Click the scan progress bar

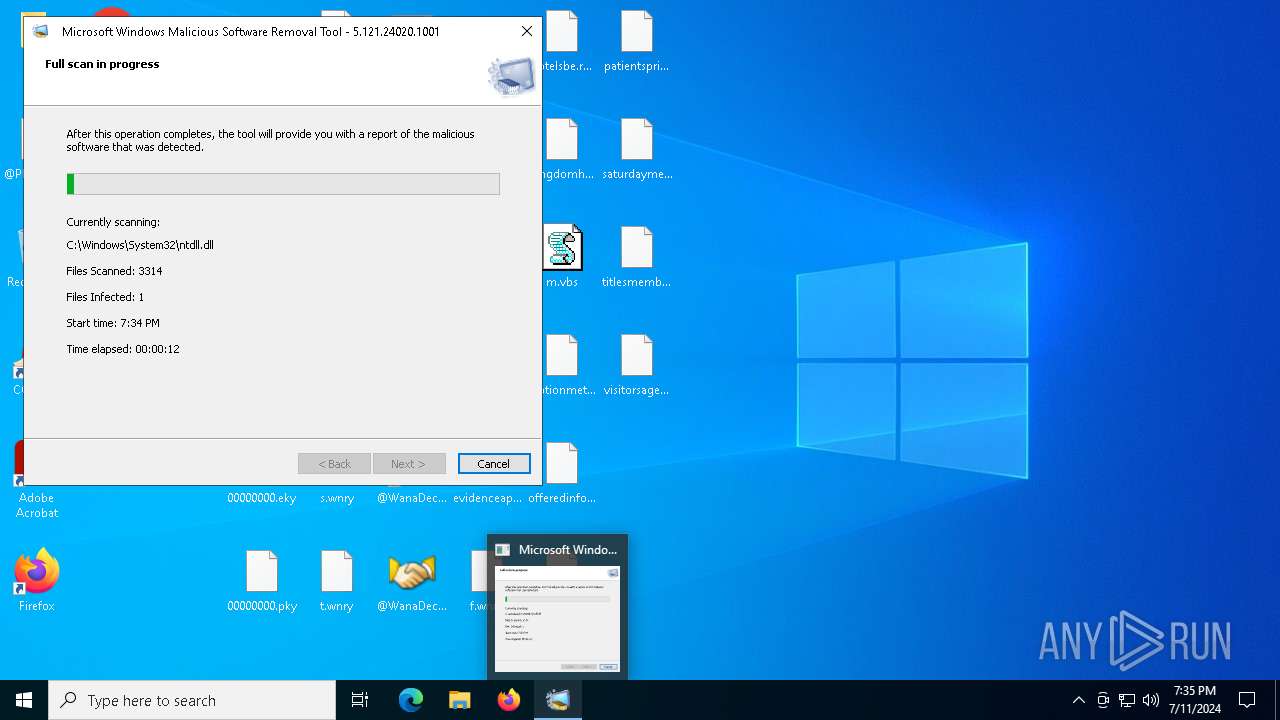coord(283,184)
